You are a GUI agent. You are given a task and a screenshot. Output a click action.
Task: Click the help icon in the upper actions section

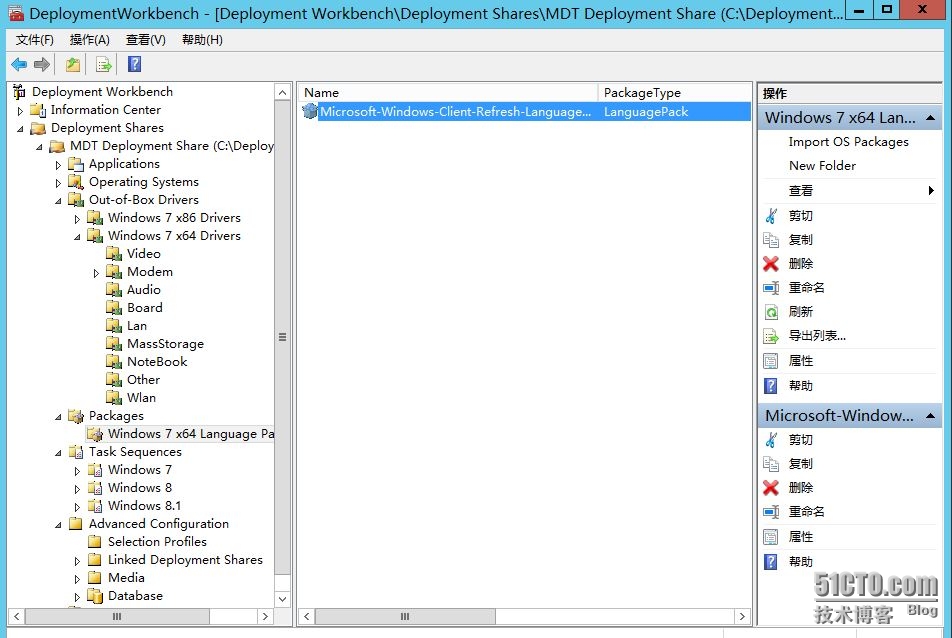(771, 385)
